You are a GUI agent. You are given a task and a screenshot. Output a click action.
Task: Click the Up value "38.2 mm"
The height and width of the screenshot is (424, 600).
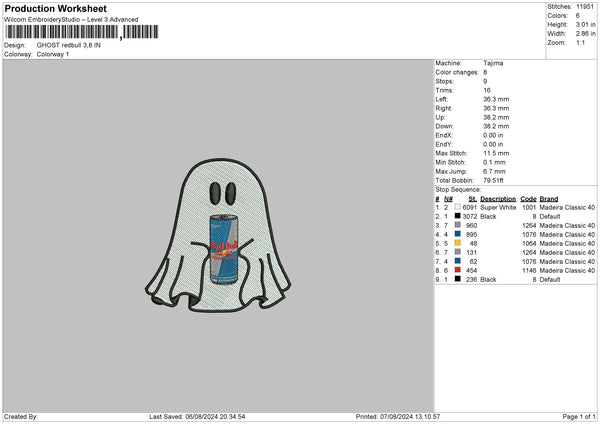pos(496,117)
